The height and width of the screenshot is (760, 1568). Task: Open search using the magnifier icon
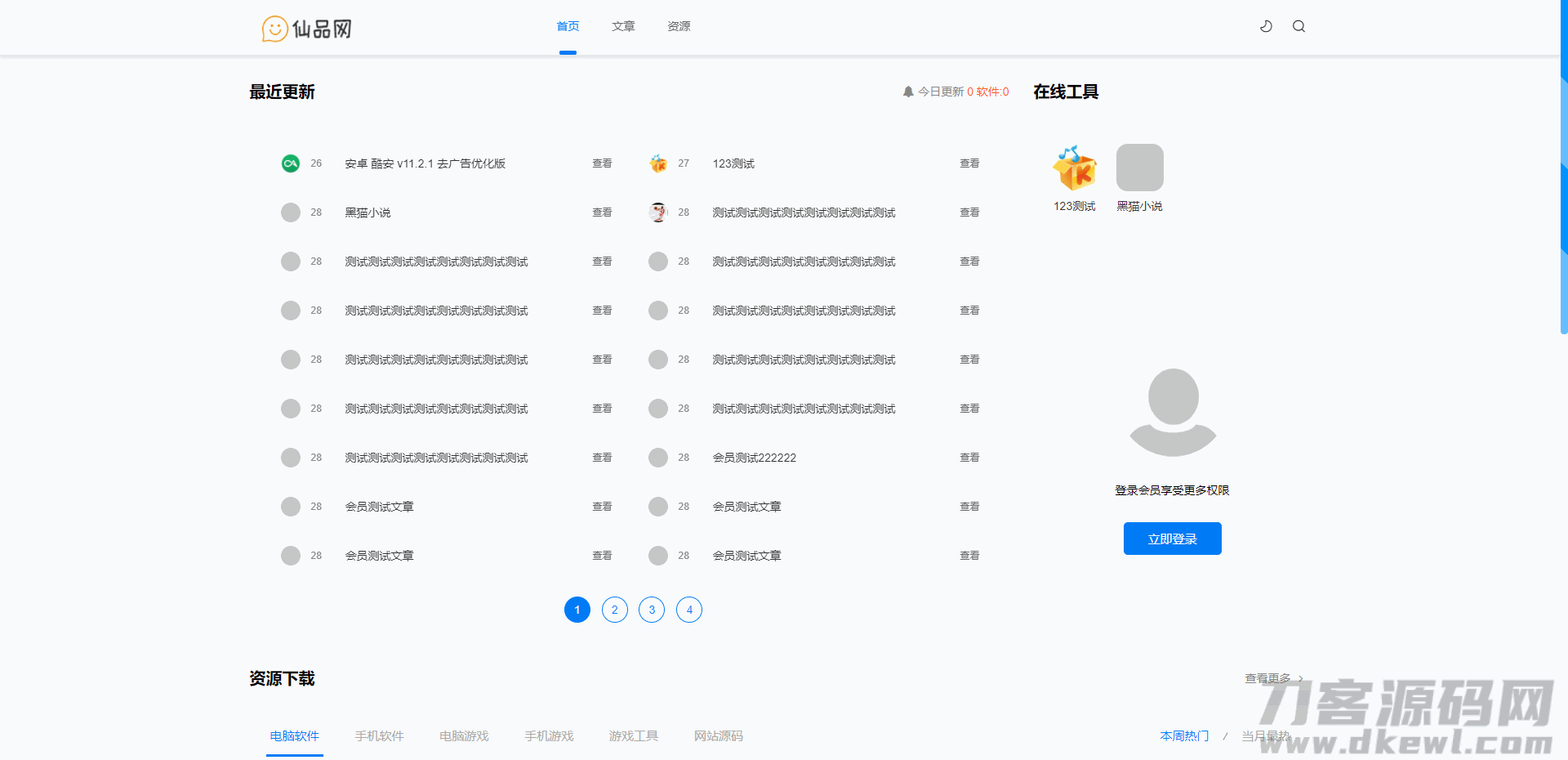(1298, 26)
